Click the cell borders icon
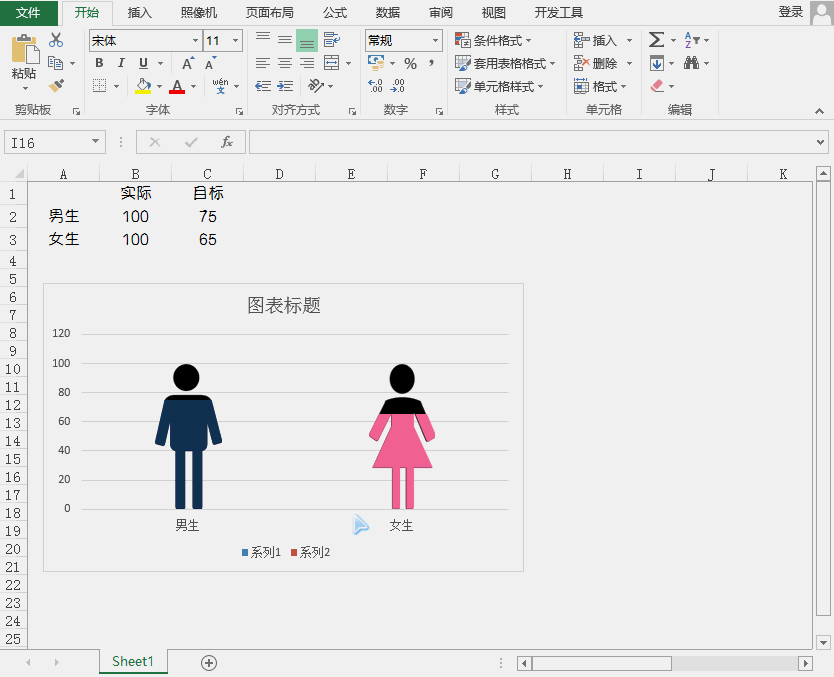 click(99, 86)
